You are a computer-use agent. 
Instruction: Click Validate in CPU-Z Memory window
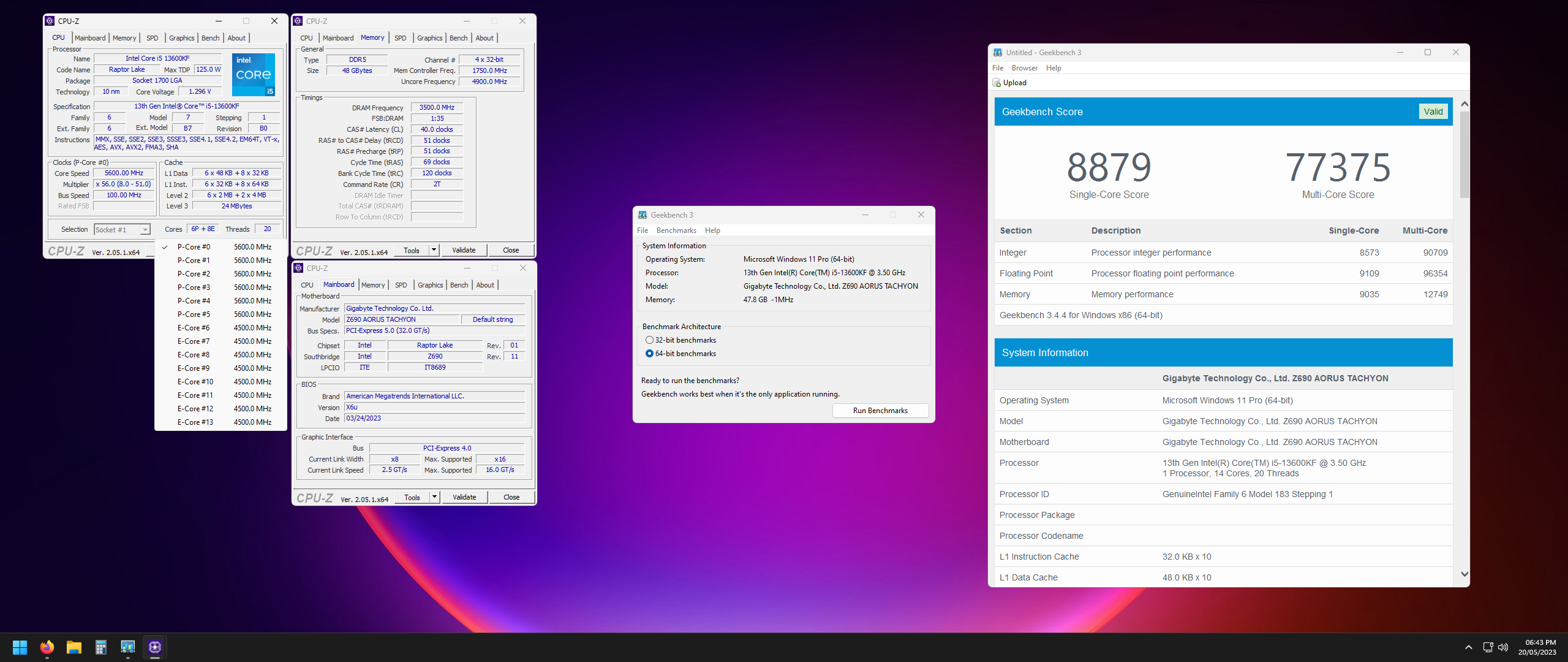[464, 250]
